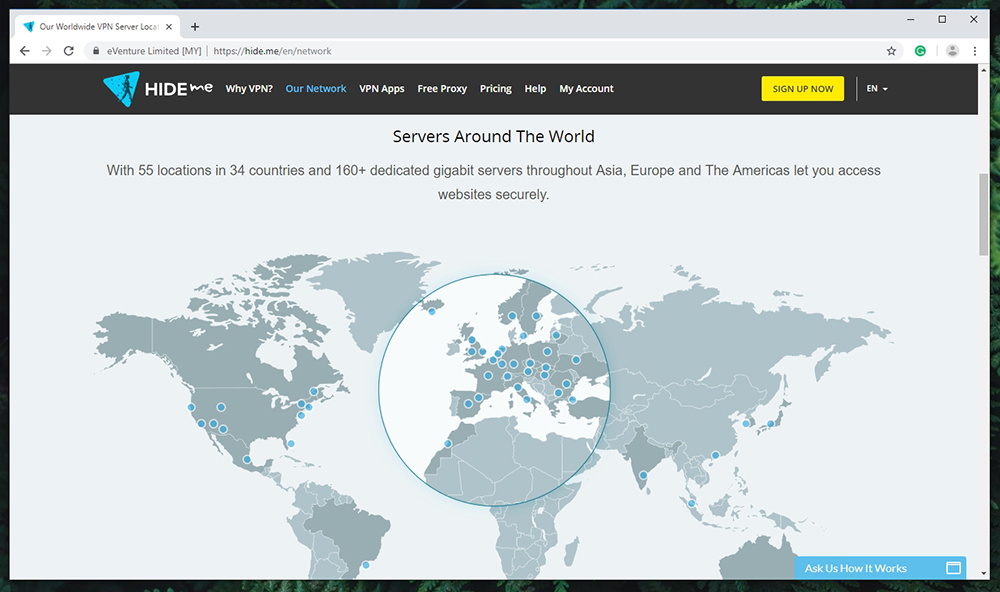Reload the page with the refresh icon

click(x=69, y=51)
